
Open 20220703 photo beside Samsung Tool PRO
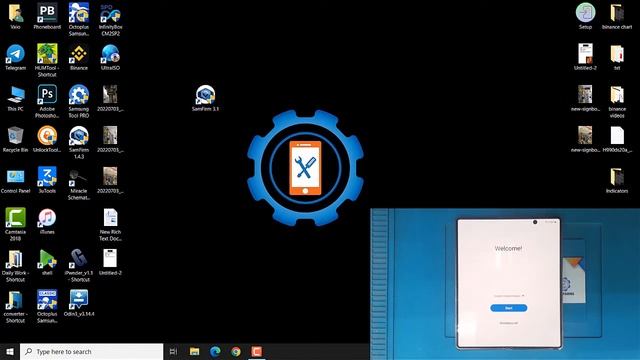(110, 98)
